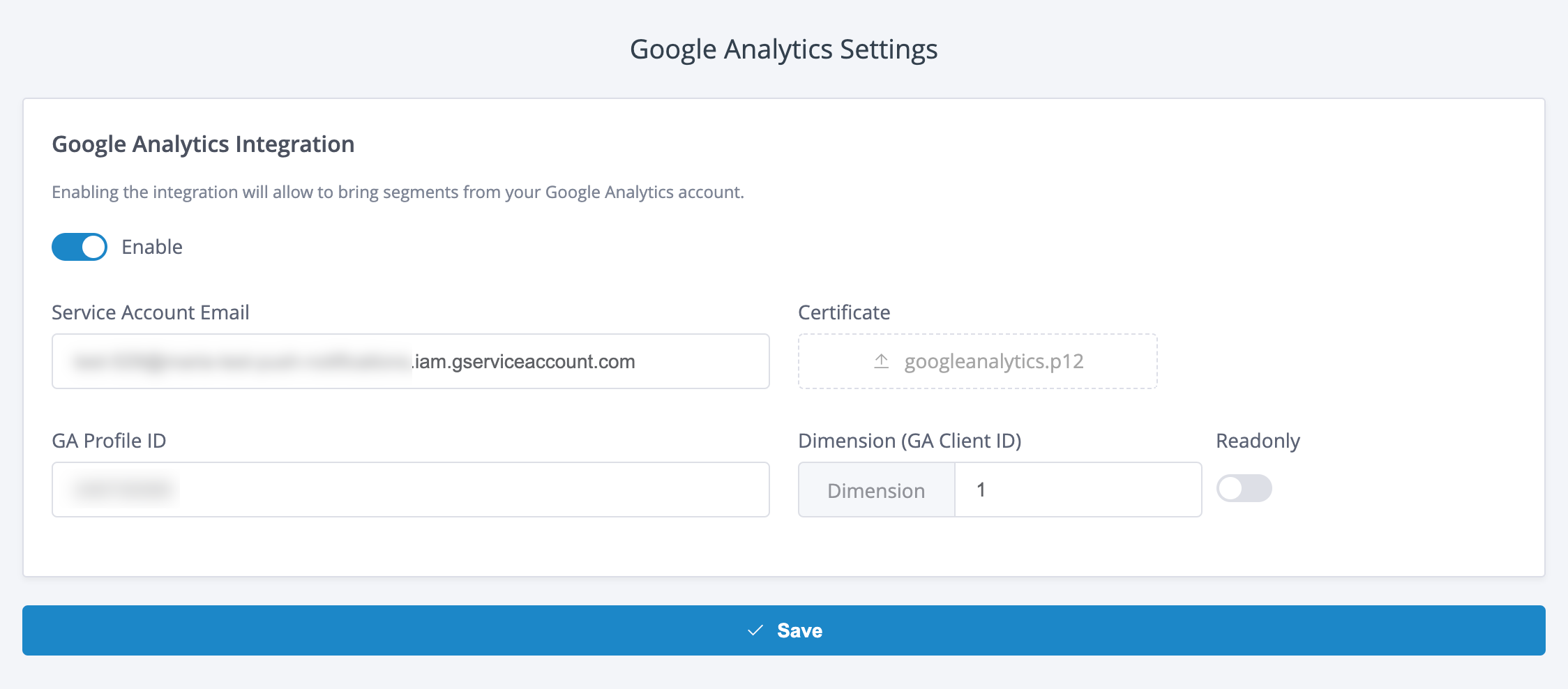
Task: Click the .iam.gserviceaccount.com email suffix text
Action: 525,361
